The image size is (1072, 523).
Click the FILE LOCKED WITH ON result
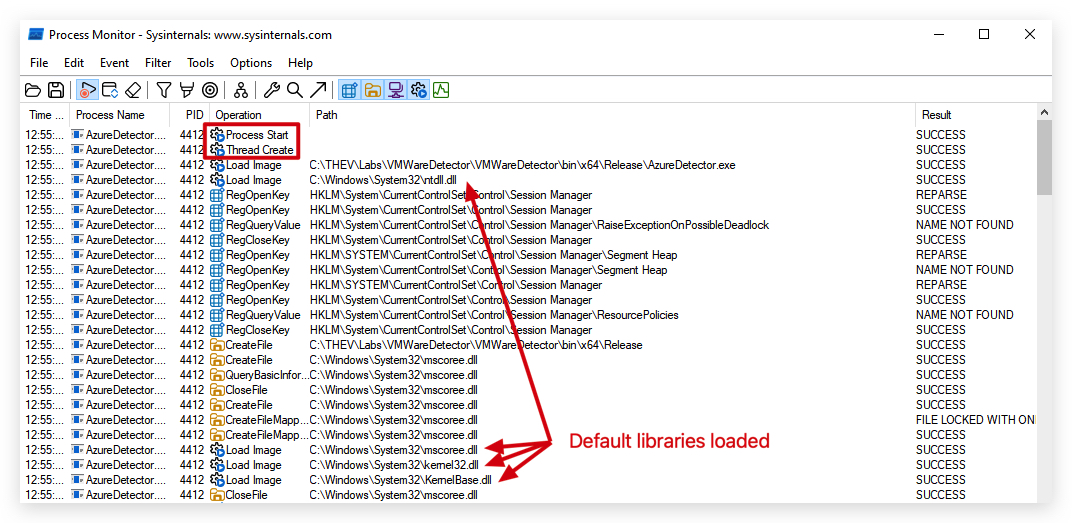(976, 420)
